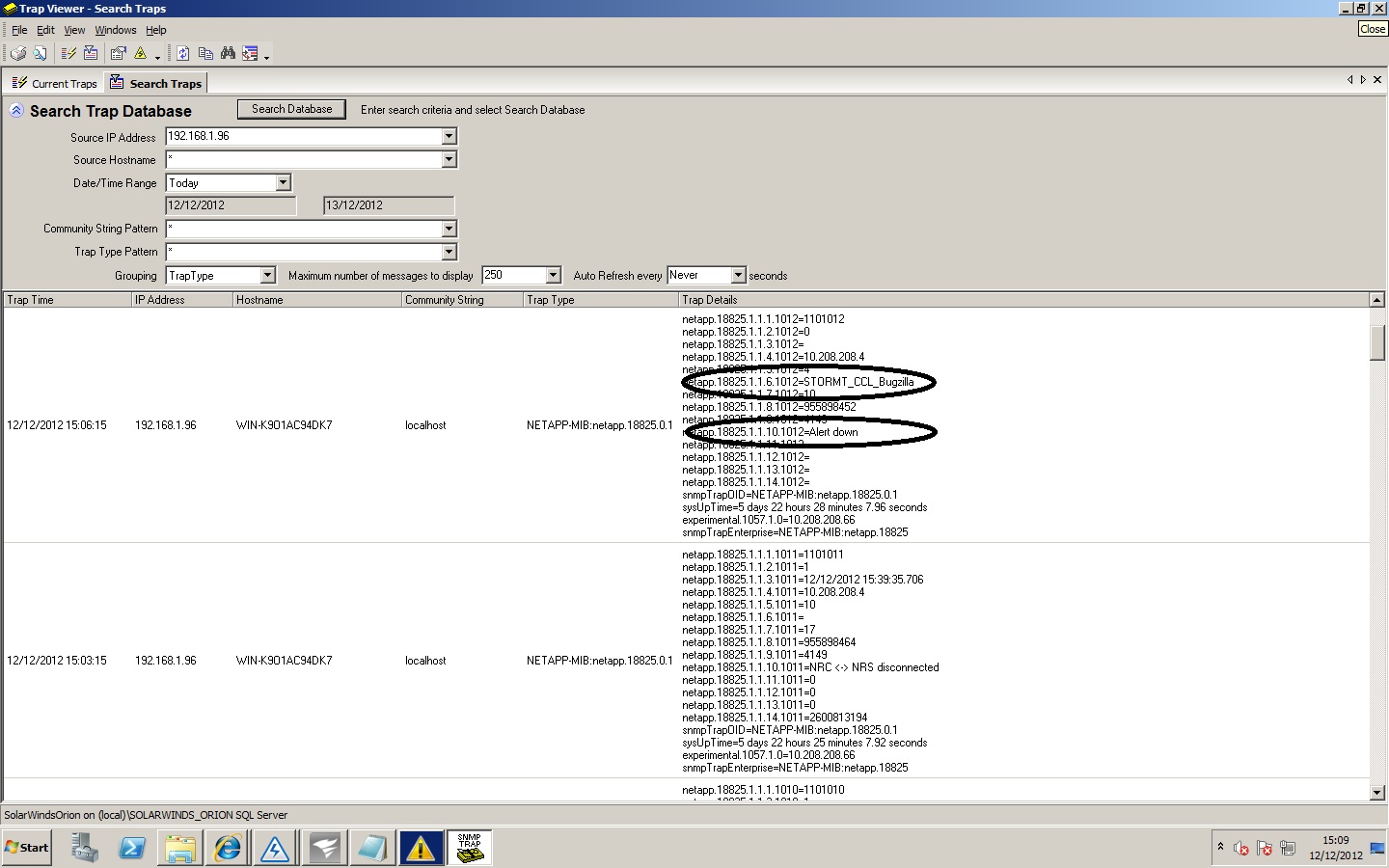Open the Help menu
The height and width of the screenshot is (868, 1389).
[x=156, y=30]
